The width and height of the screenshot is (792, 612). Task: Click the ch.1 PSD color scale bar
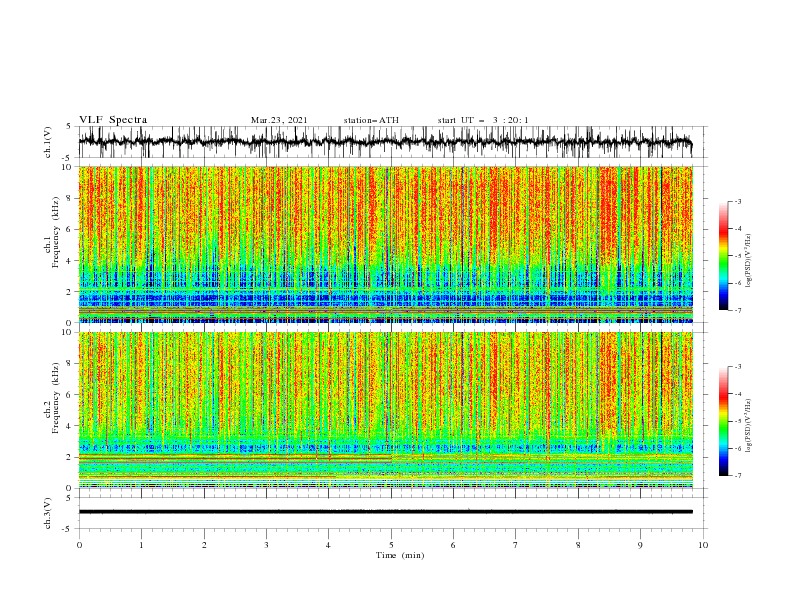click(724, 256)
